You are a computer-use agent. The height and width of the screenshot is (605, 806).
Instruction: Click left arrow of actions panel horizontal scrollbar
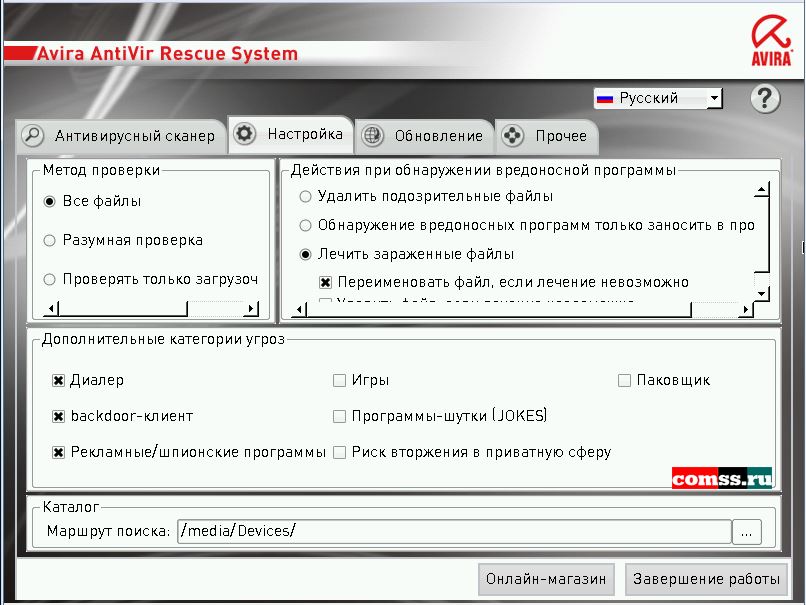tap(300, 309)
